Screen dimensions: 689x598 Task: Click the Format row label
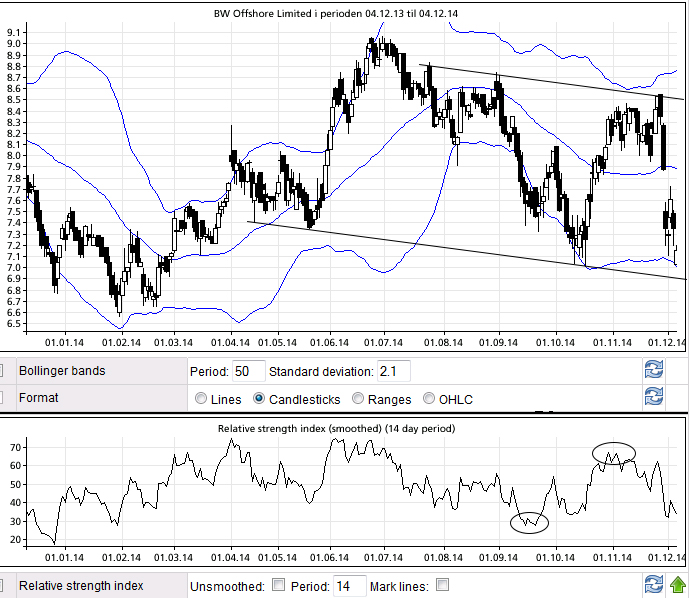click(x=41, y=398)
